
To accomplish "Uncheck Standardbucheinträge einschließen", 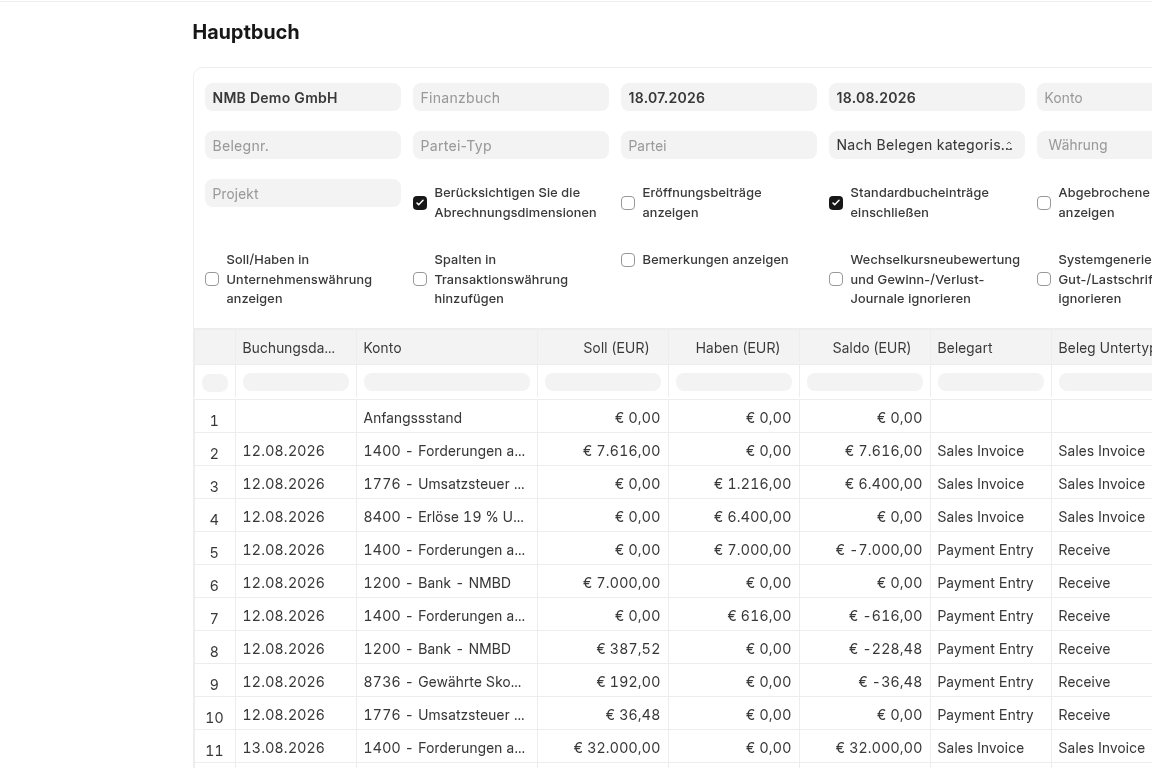I will (835, 203).
